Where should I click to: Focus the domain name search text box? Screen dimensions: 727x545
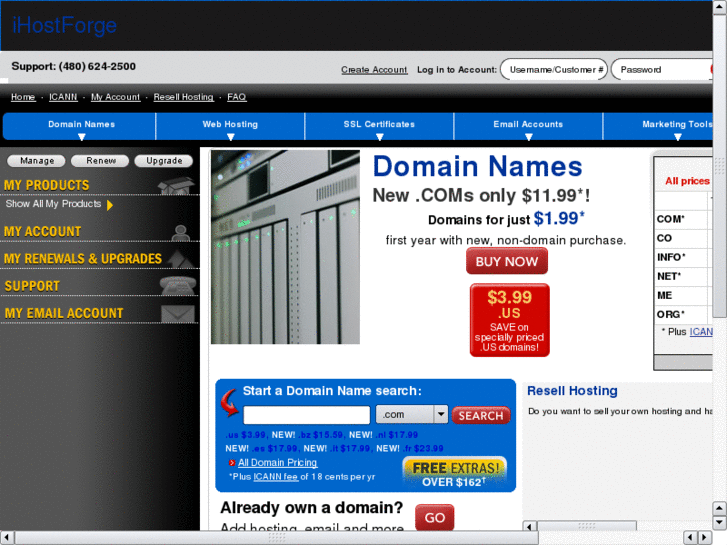306,415
